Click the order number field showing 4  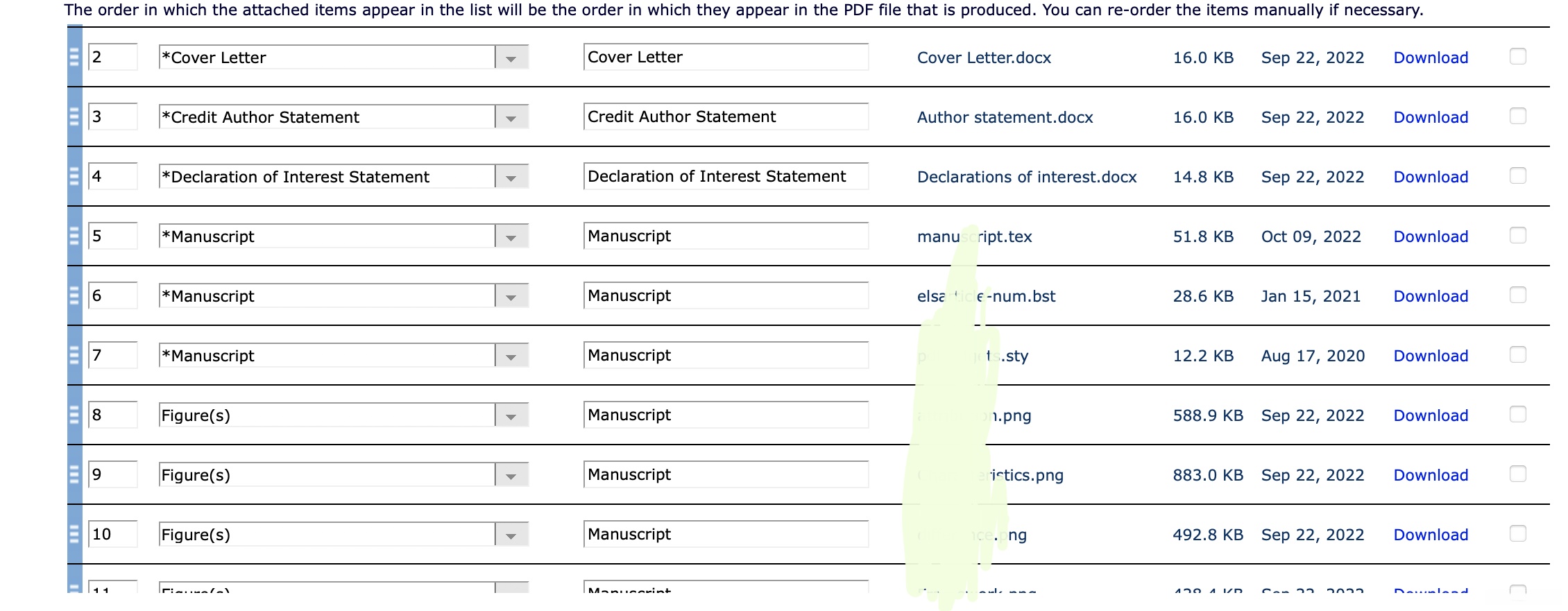point(112,176)
